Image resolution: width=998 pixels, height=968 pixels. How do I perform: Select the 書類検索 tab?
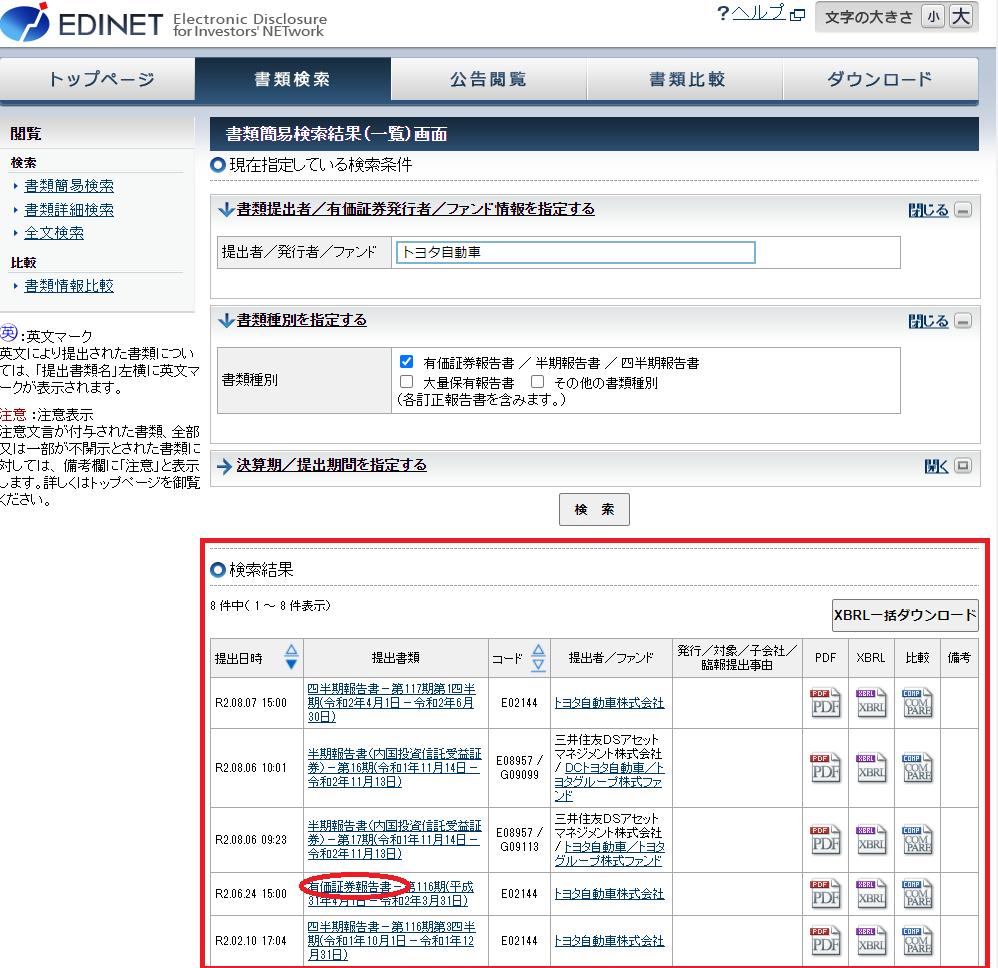[293, 79]
